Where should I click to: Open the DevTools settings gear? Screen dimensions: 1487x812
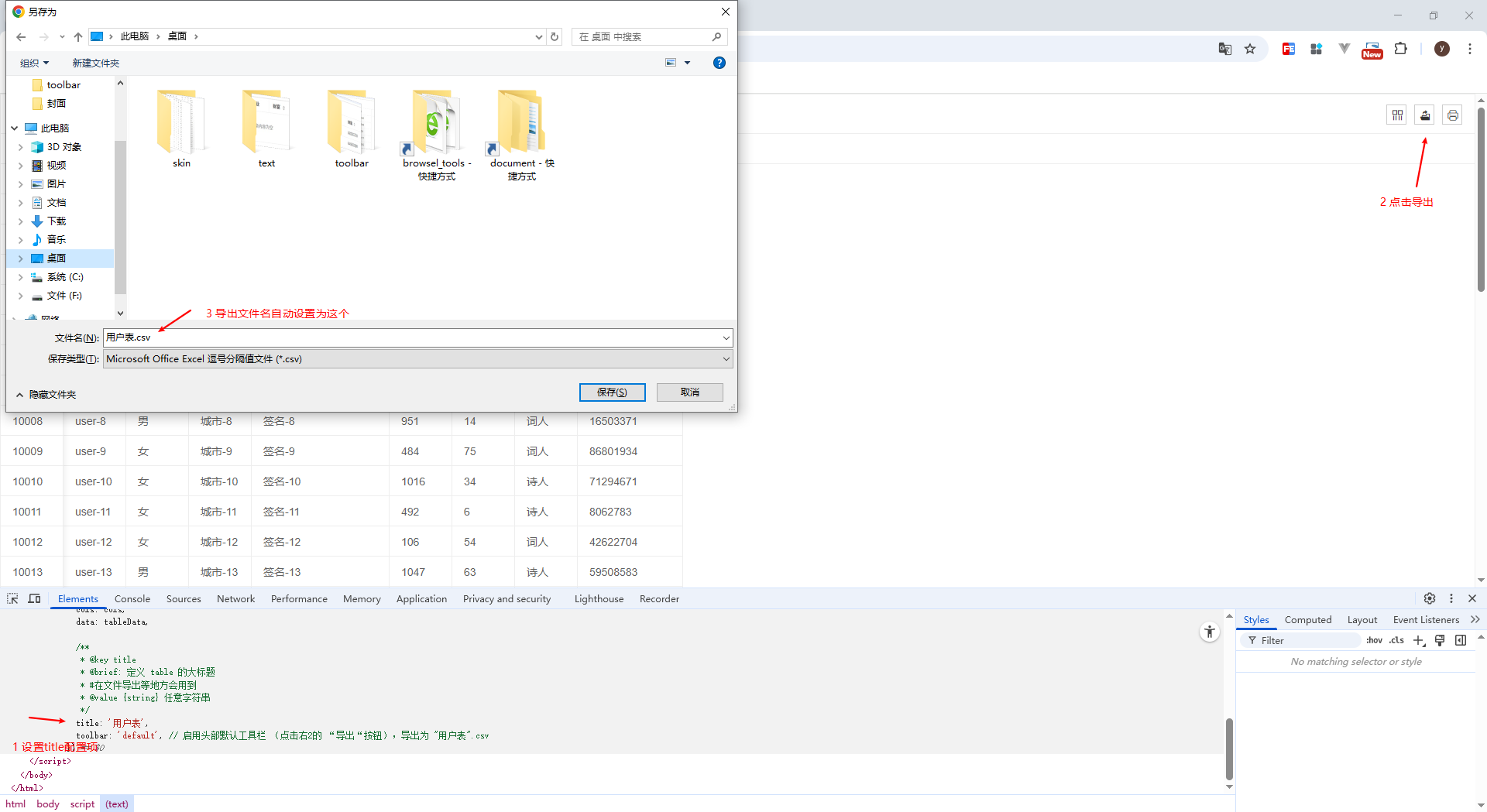1430,598
